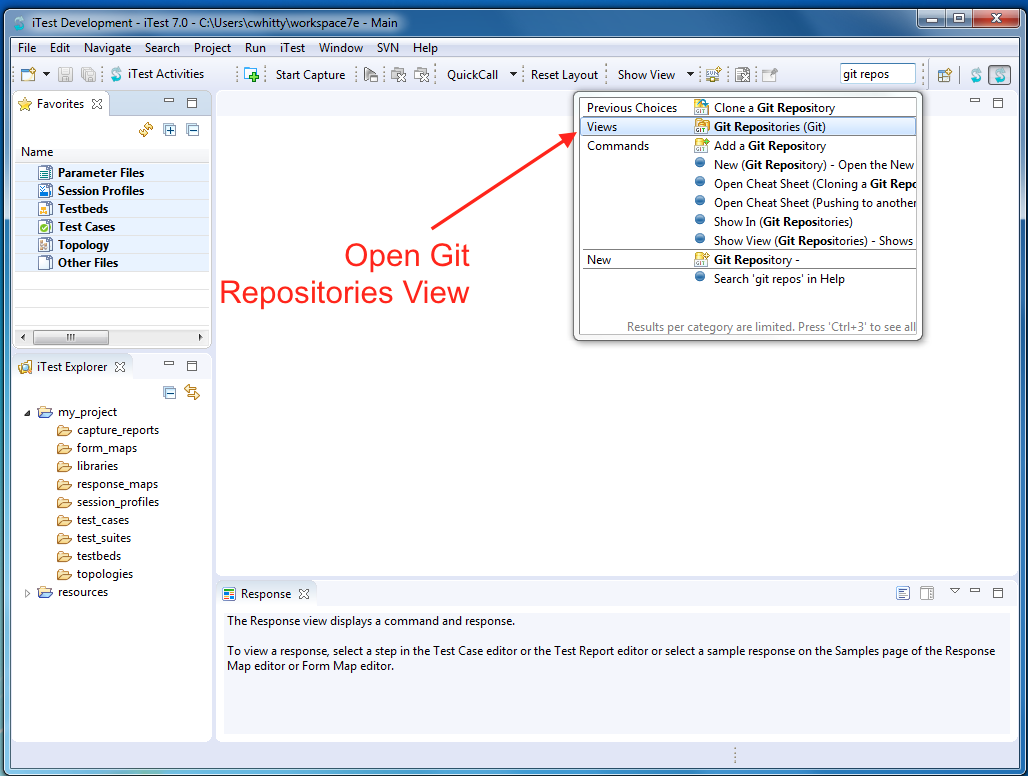Select the topologies folder
Screen dimensions: 1028x776
click(95, 574)
